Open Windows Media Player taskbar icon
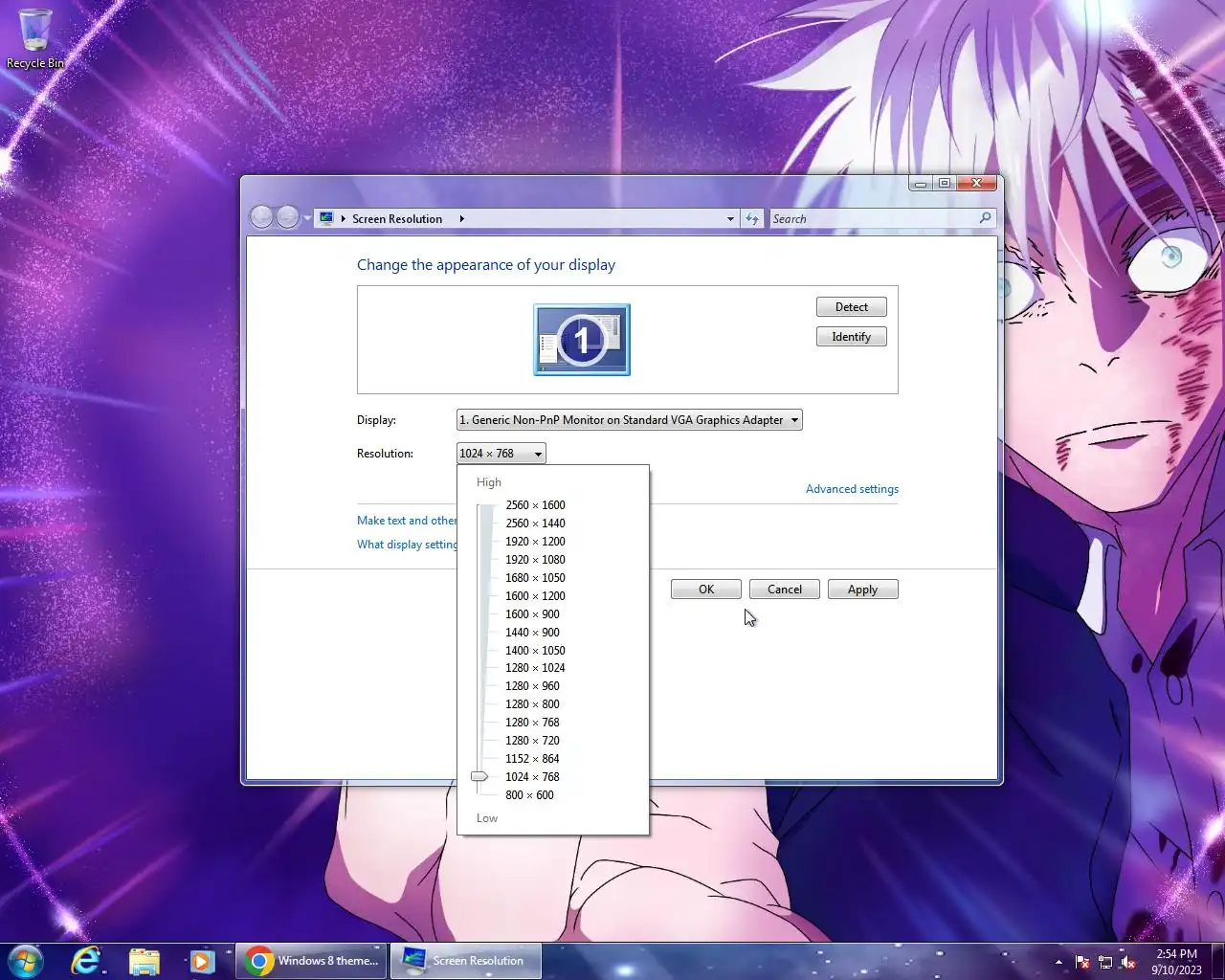This screenshot has width=1225, height=980. (201, 961)
